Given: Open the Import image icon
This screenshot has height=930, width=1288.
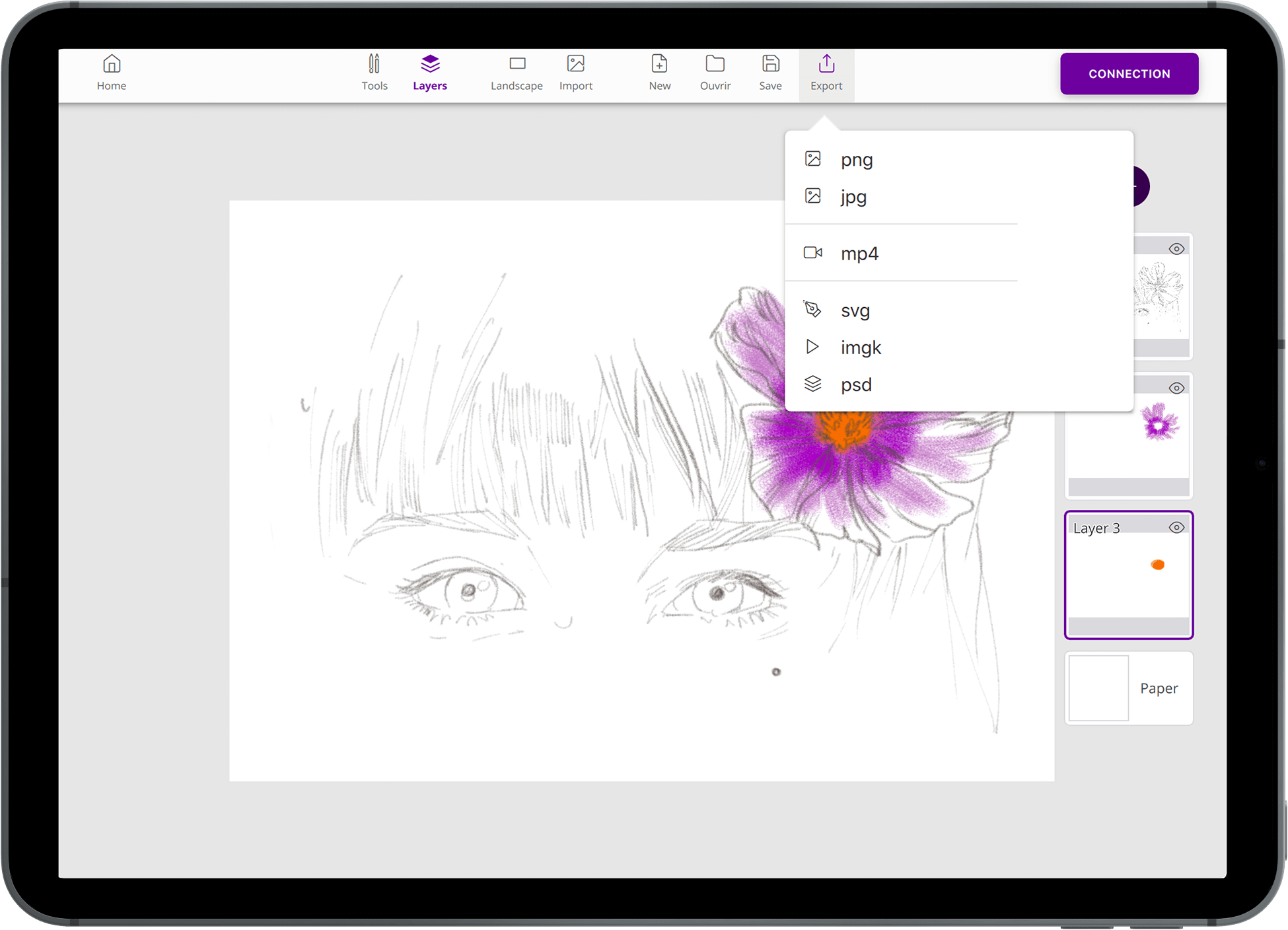Looking at the screenshot, I should (x=576, y=65).
